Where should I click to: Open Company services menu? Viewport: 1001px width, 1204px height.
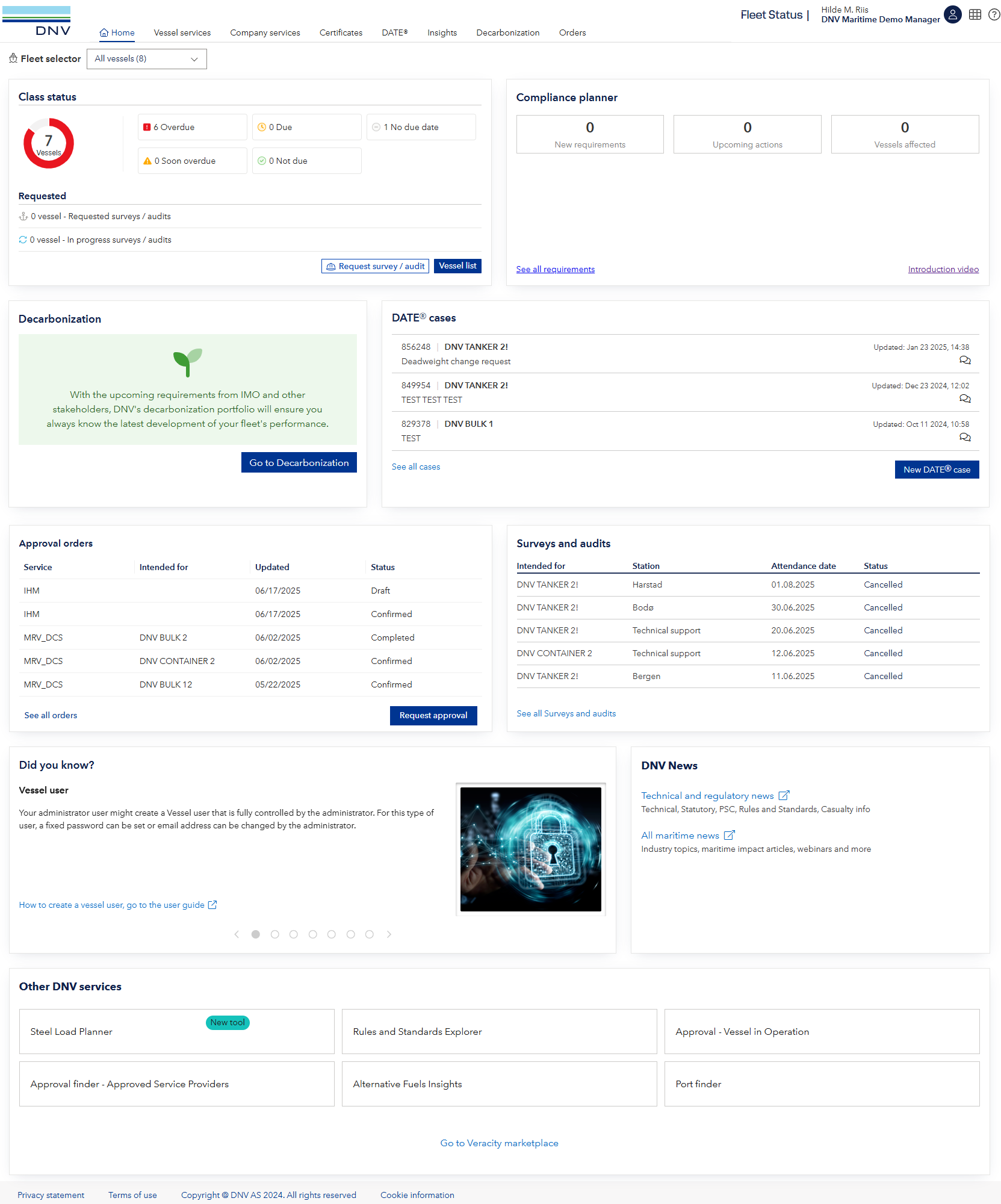pos(265,33)
